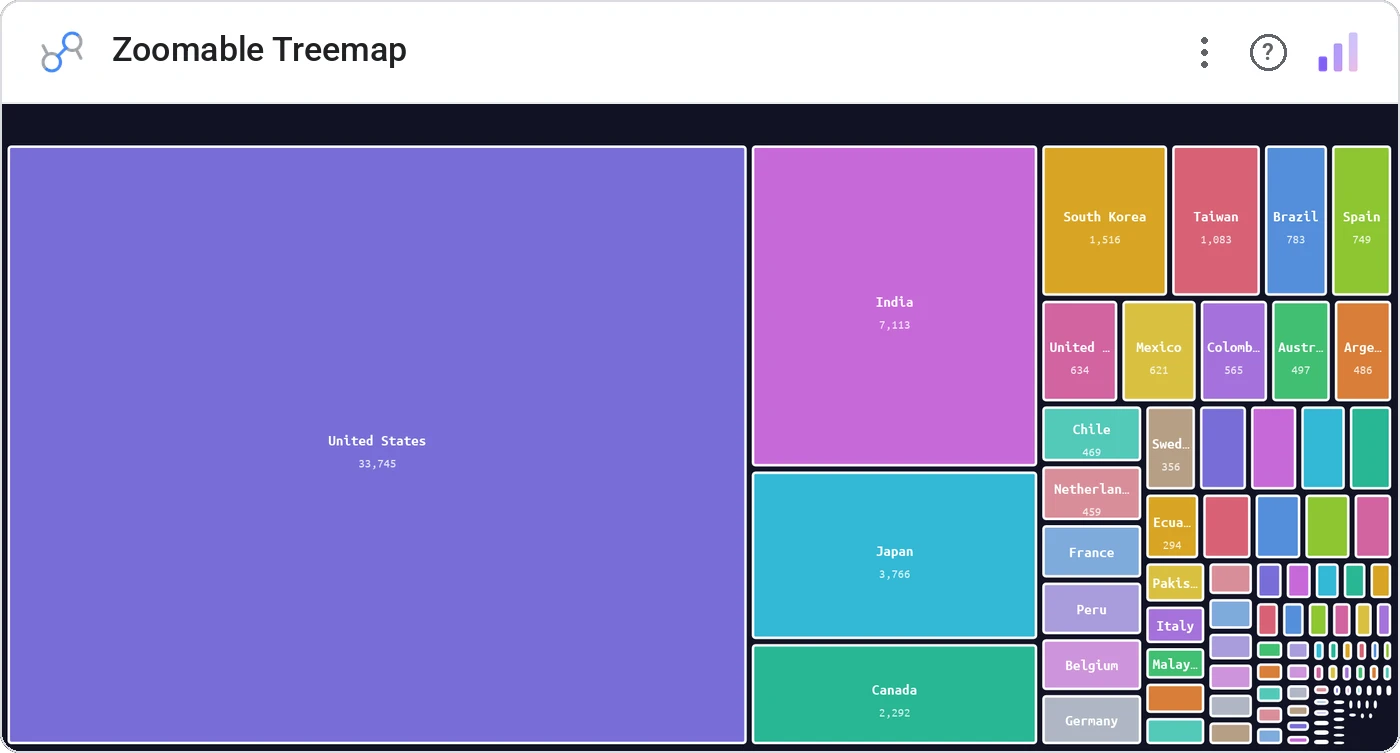1400x753 pixels.
Task: Zoom into the United States tile
Action: (377, 445)
